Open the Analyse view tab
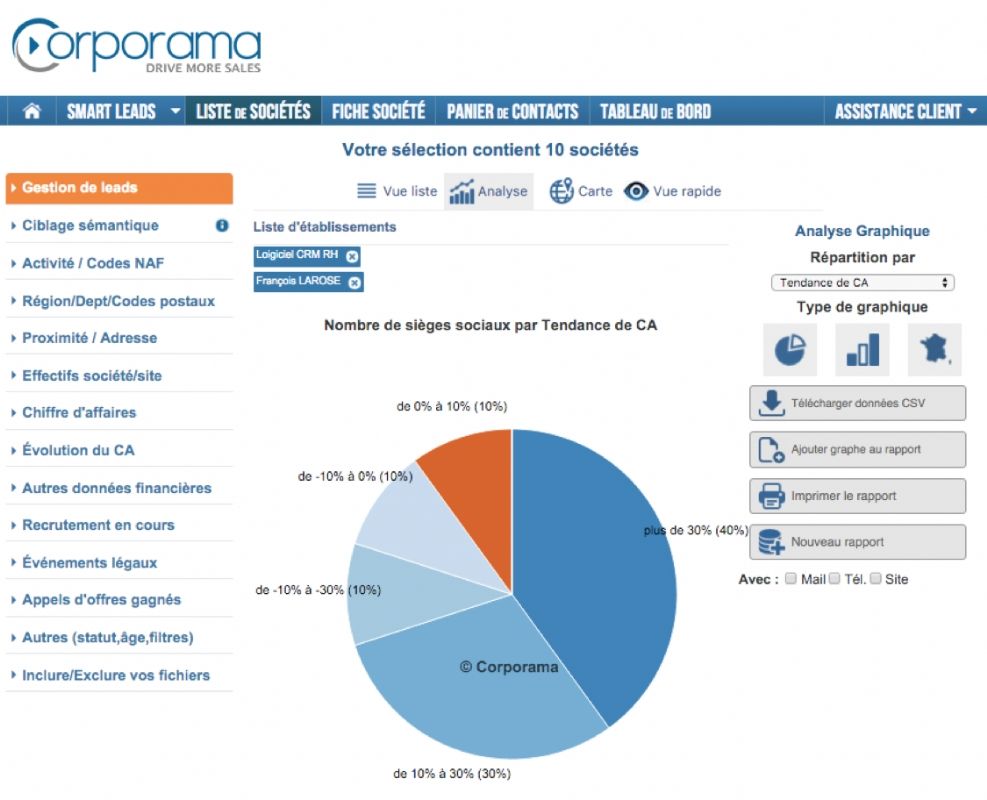 (x=488, y=191)
